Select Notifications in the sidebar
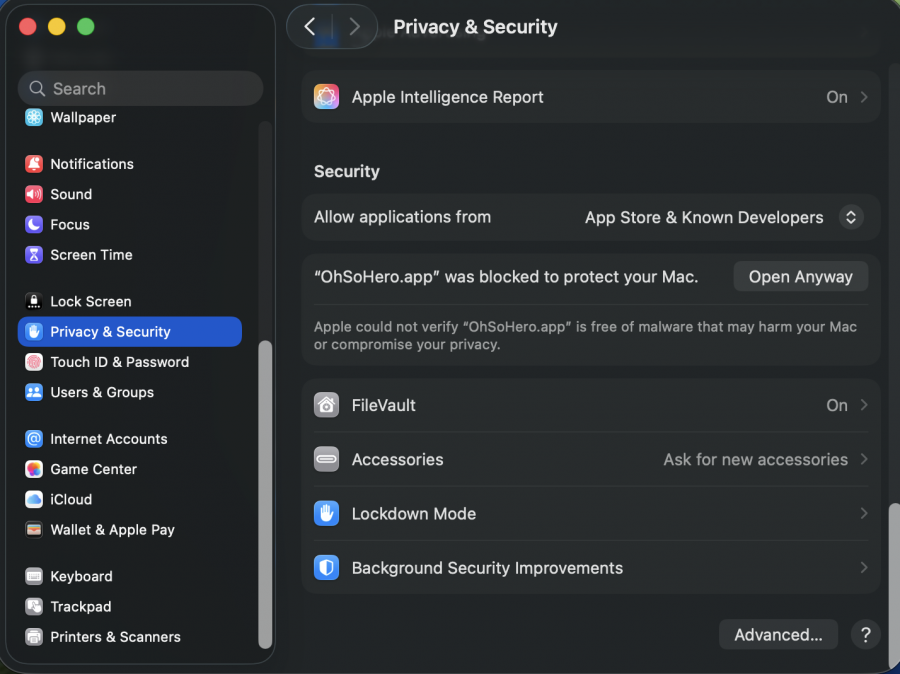This screenshot has width=900, height=674. coord(130,164)
